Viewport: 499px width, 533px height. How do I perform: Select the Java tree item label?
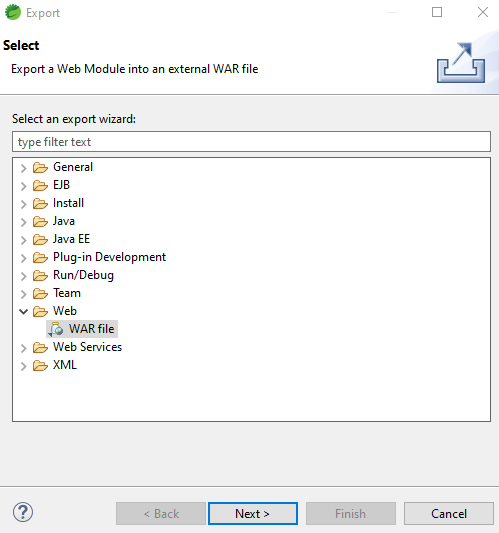[x=64, y=221]
